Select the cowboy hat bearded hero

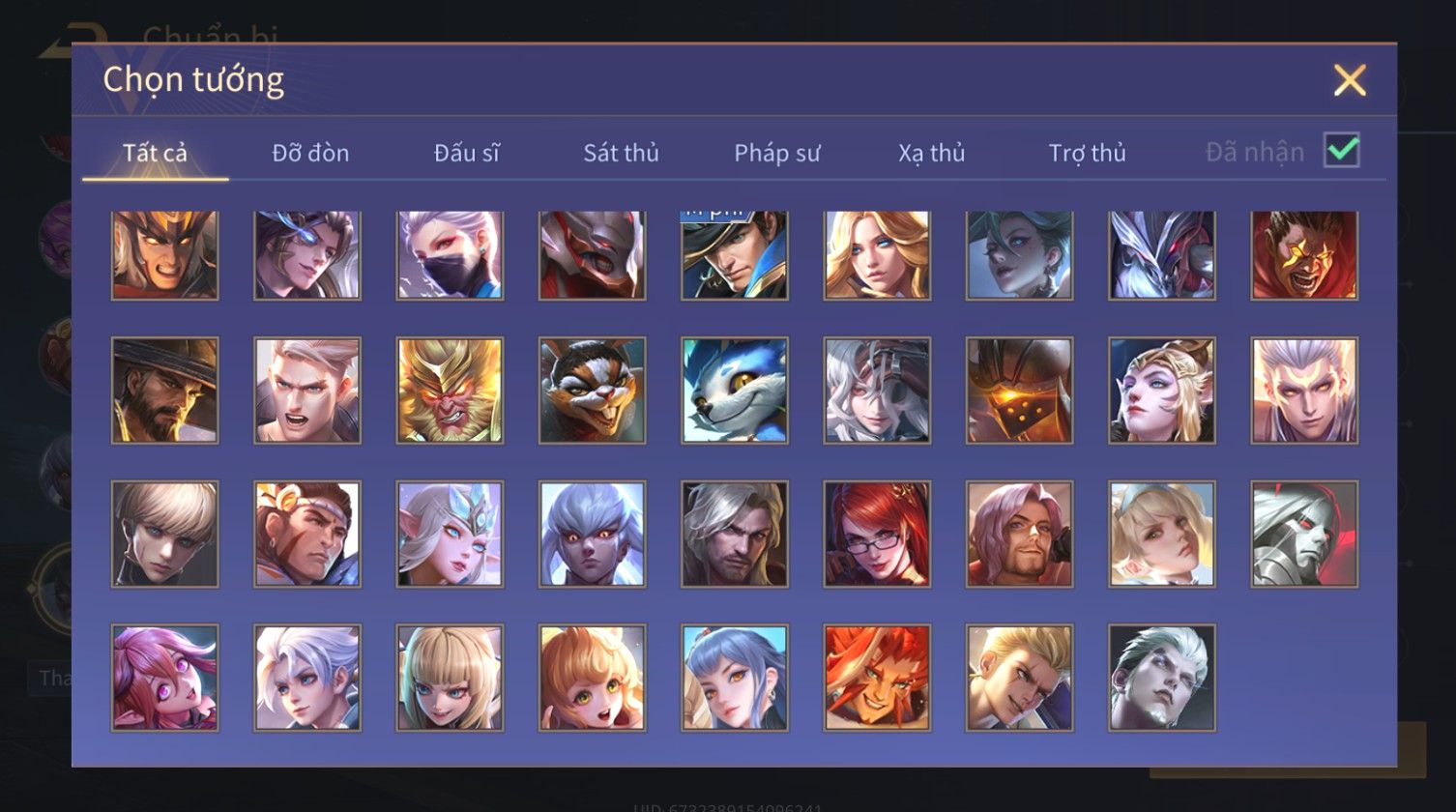coord(164,390)
